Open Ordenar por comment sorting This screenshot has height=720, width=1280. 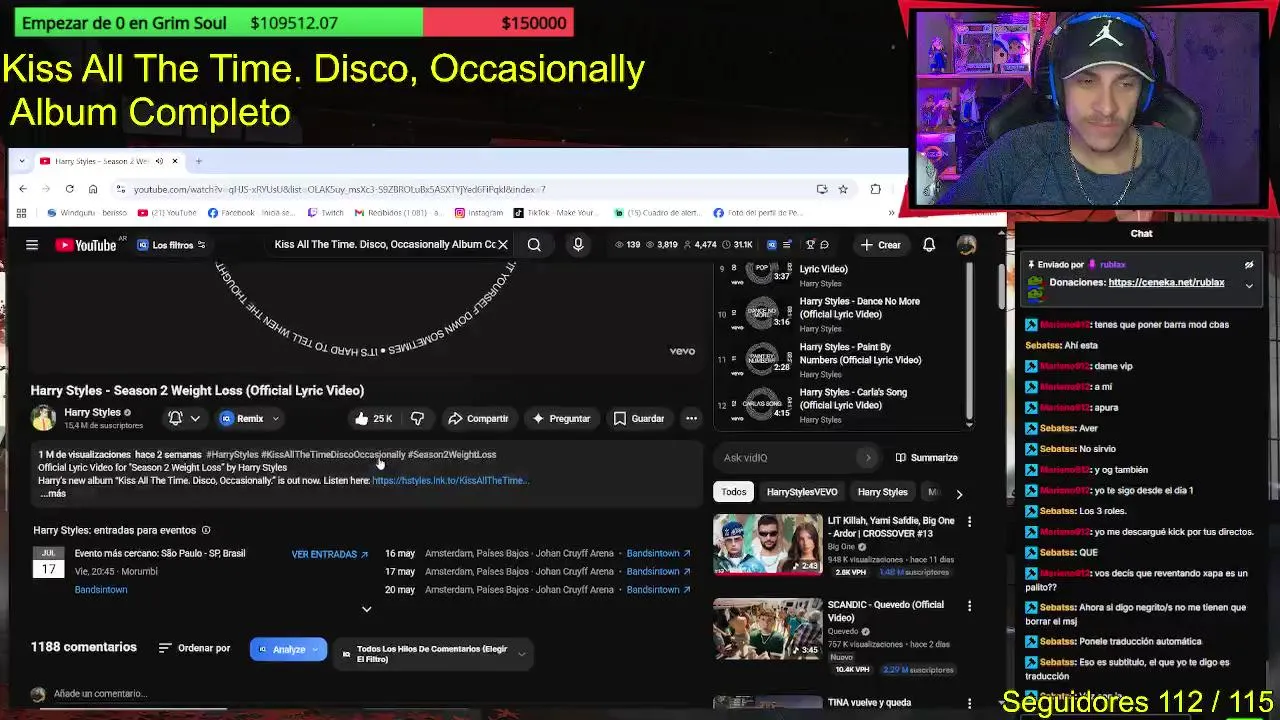pyautogui.click(x=194, y=648)
